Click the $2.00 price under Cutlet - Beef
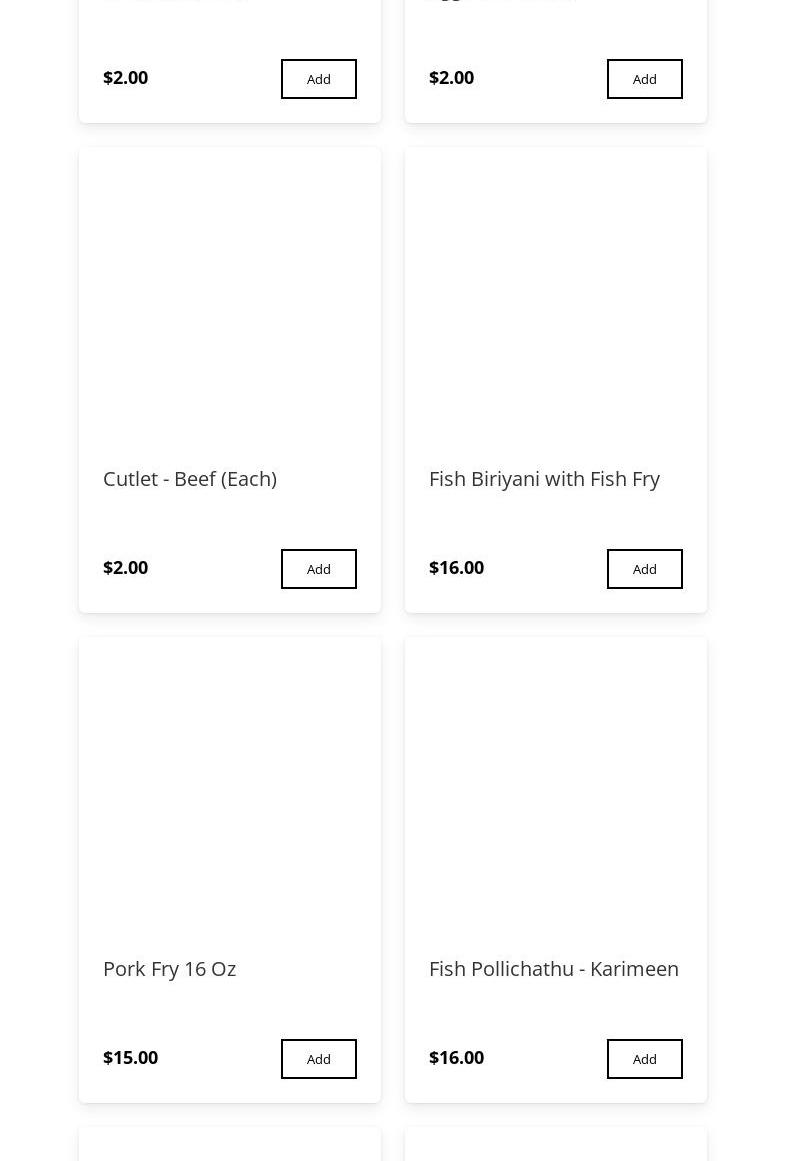 [x=125, y=568]
